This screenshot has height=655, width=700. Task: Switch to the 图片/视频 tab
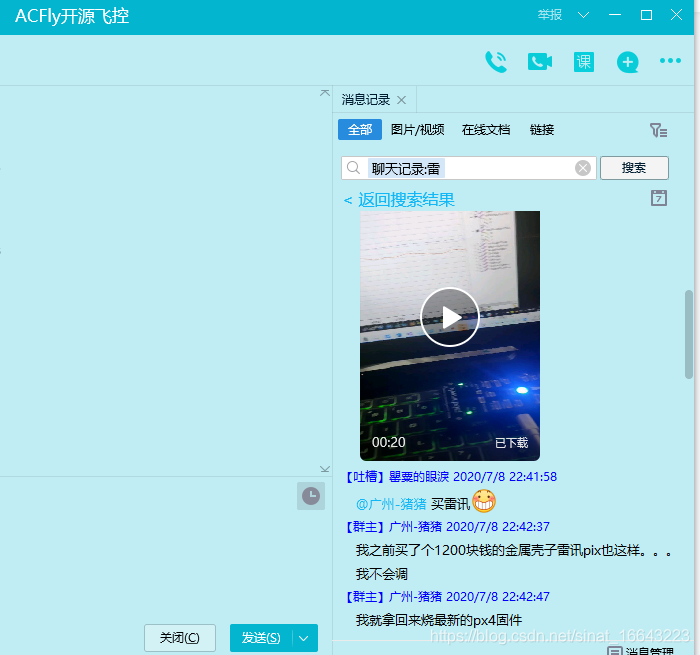click(x=417, y=129)
